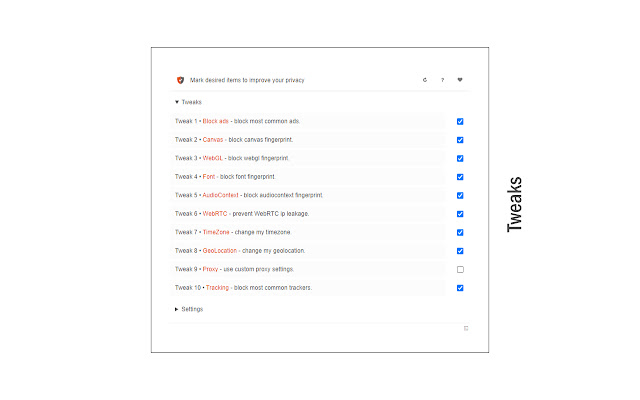Disable the GeoLocation tweak checkbox
Viewport: 640px width, 400px height.
[460, 251]
